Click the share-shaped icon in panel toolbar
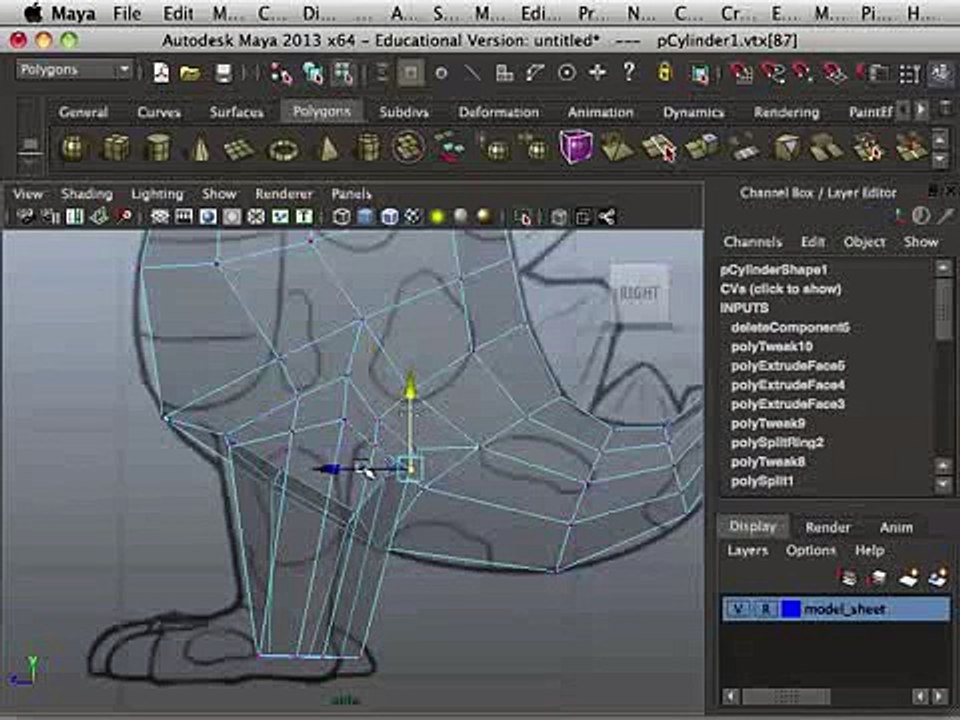 tap(607, 216)
